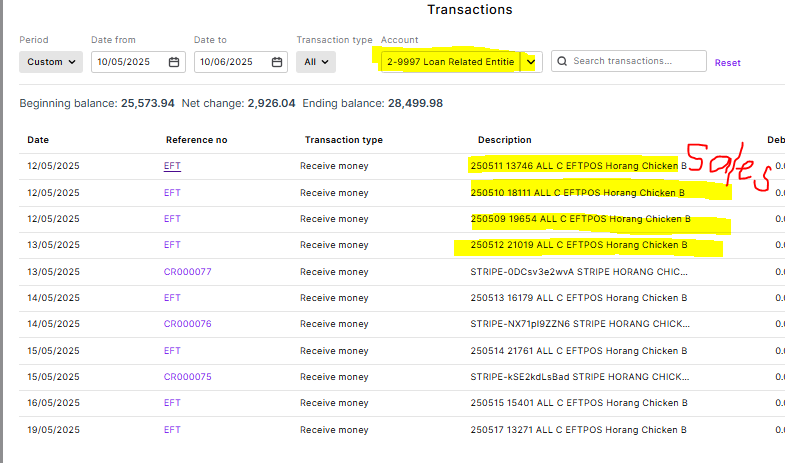Sort by the Date column header
This screenshot has height=463, width=785.
[38, 140]
